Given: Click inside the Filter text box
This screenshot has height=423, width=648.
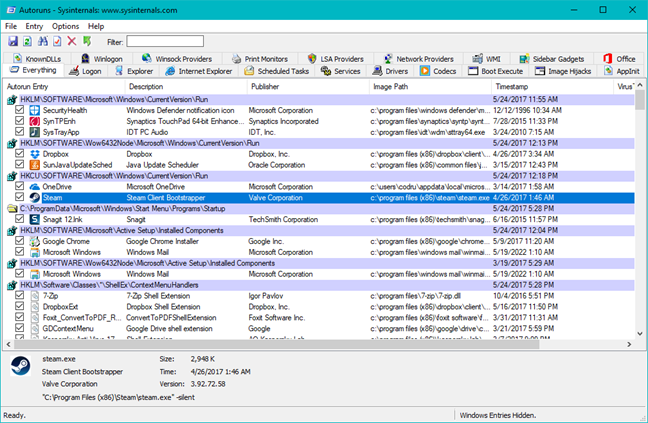Looking at the screenshot, I should coord(165,41).
